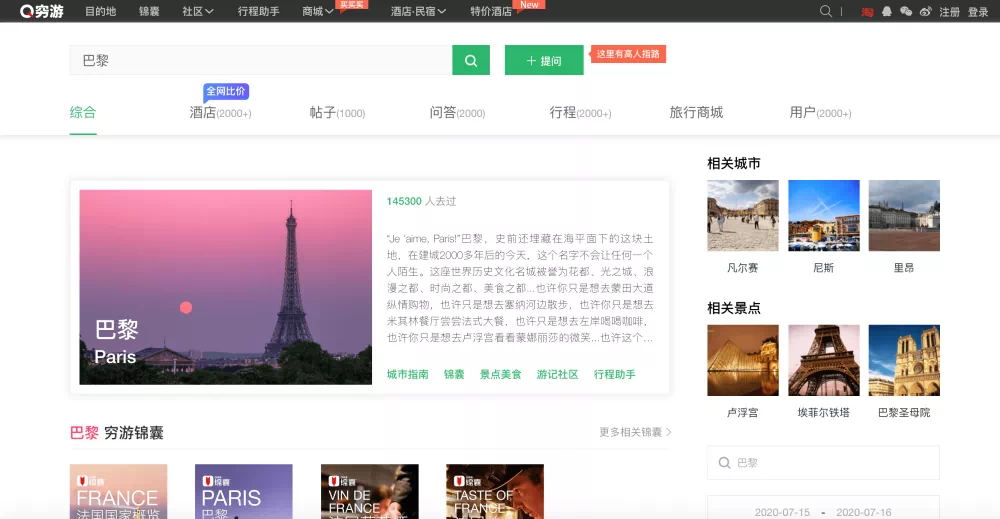Image resolution: width=1000 pixels, height=519 pixels.
Task: Click the green search magnifier button
Action: [471, 60]
